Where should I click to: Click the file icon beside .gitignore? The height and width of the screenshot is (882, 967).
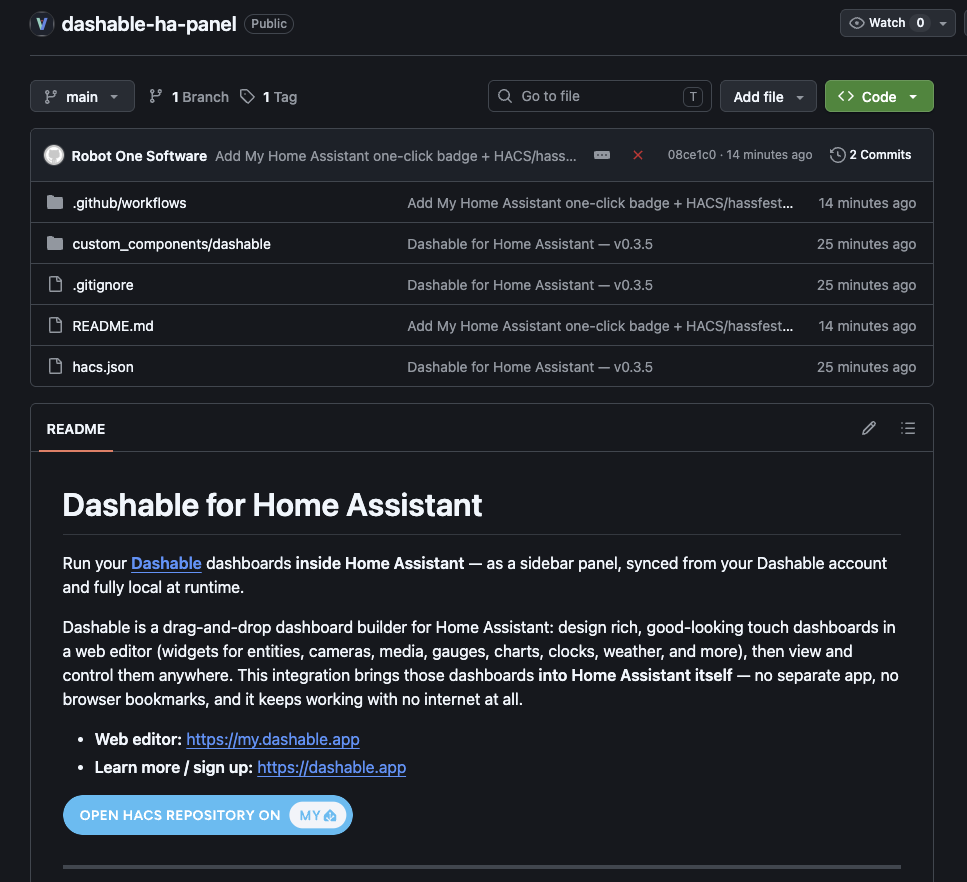(x=55, y=284)
